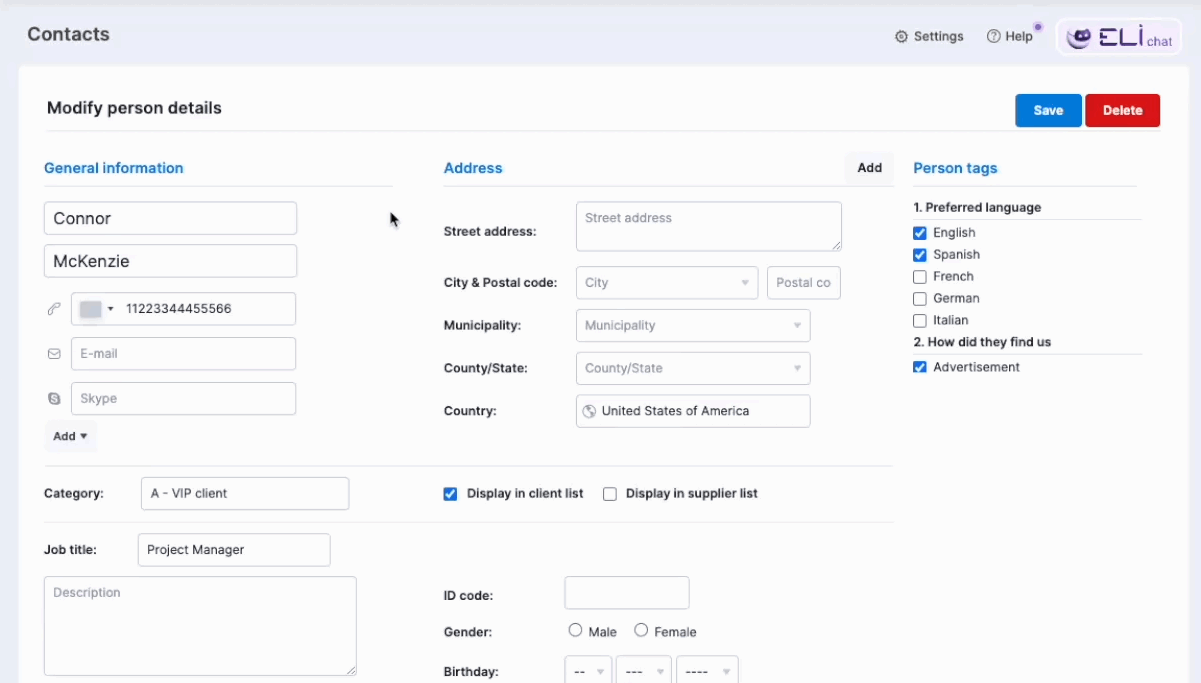Click the globe icon in Country field
This screenshot has width=1201, height=683.
coord(590,411)
